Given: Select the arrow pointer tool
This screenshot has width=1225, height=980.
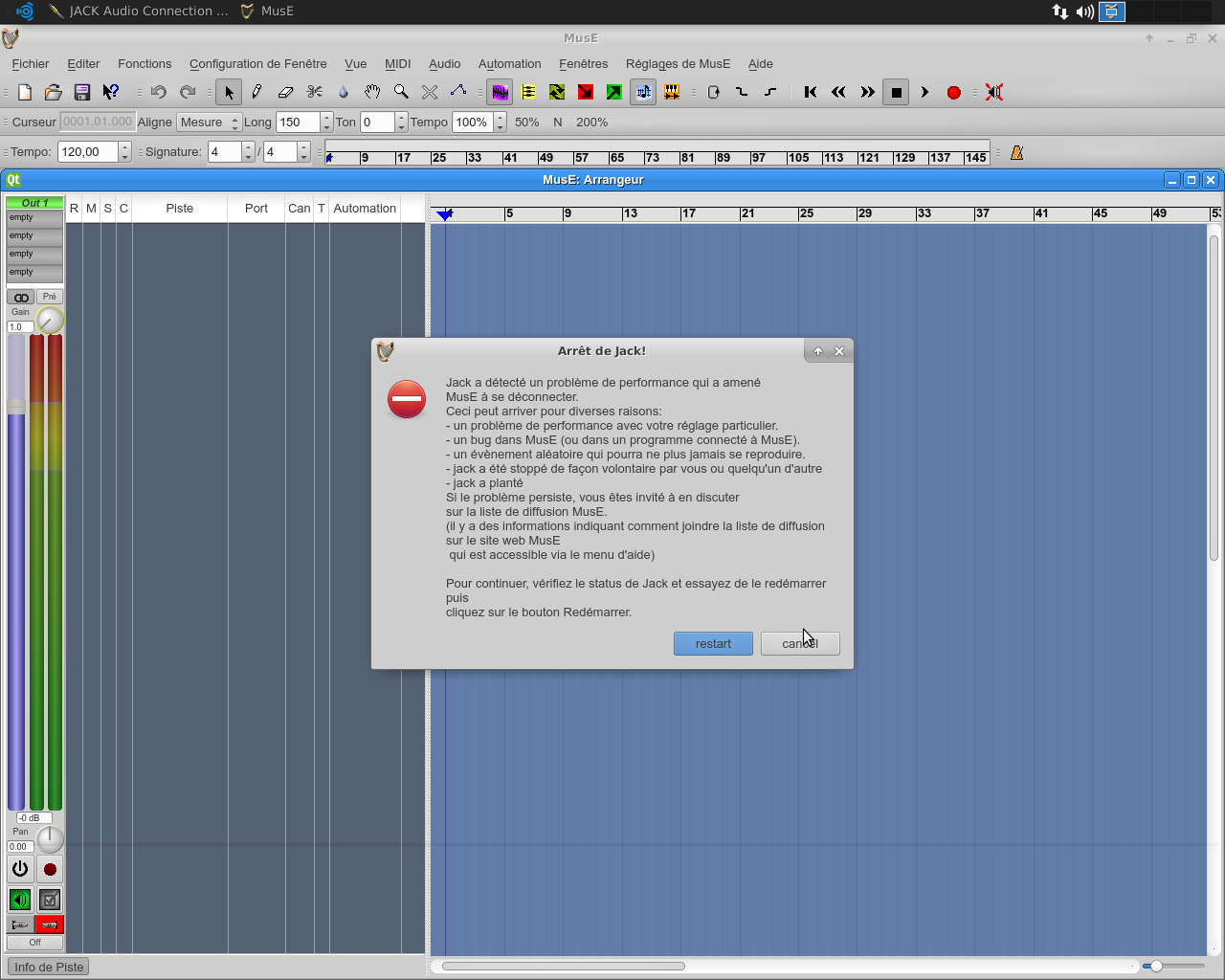Looking at the screenshot, I should [x=228, y=92].
